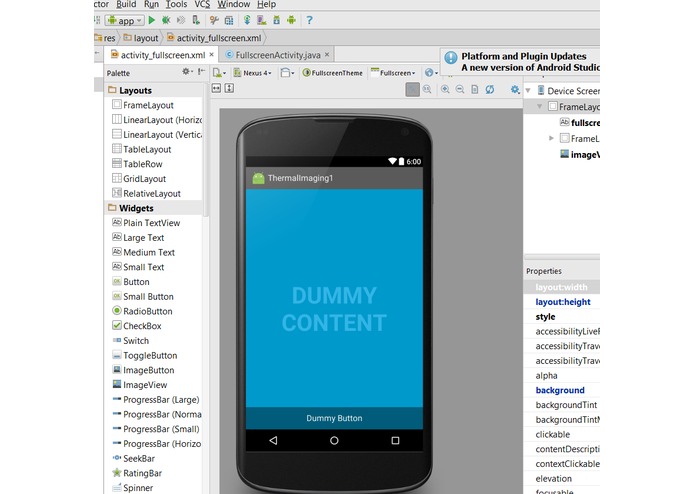Image resolution: width=695 pixels, height=494 pixels.
Task: Click the Dummy Button in preview
Action: [334, 418]
